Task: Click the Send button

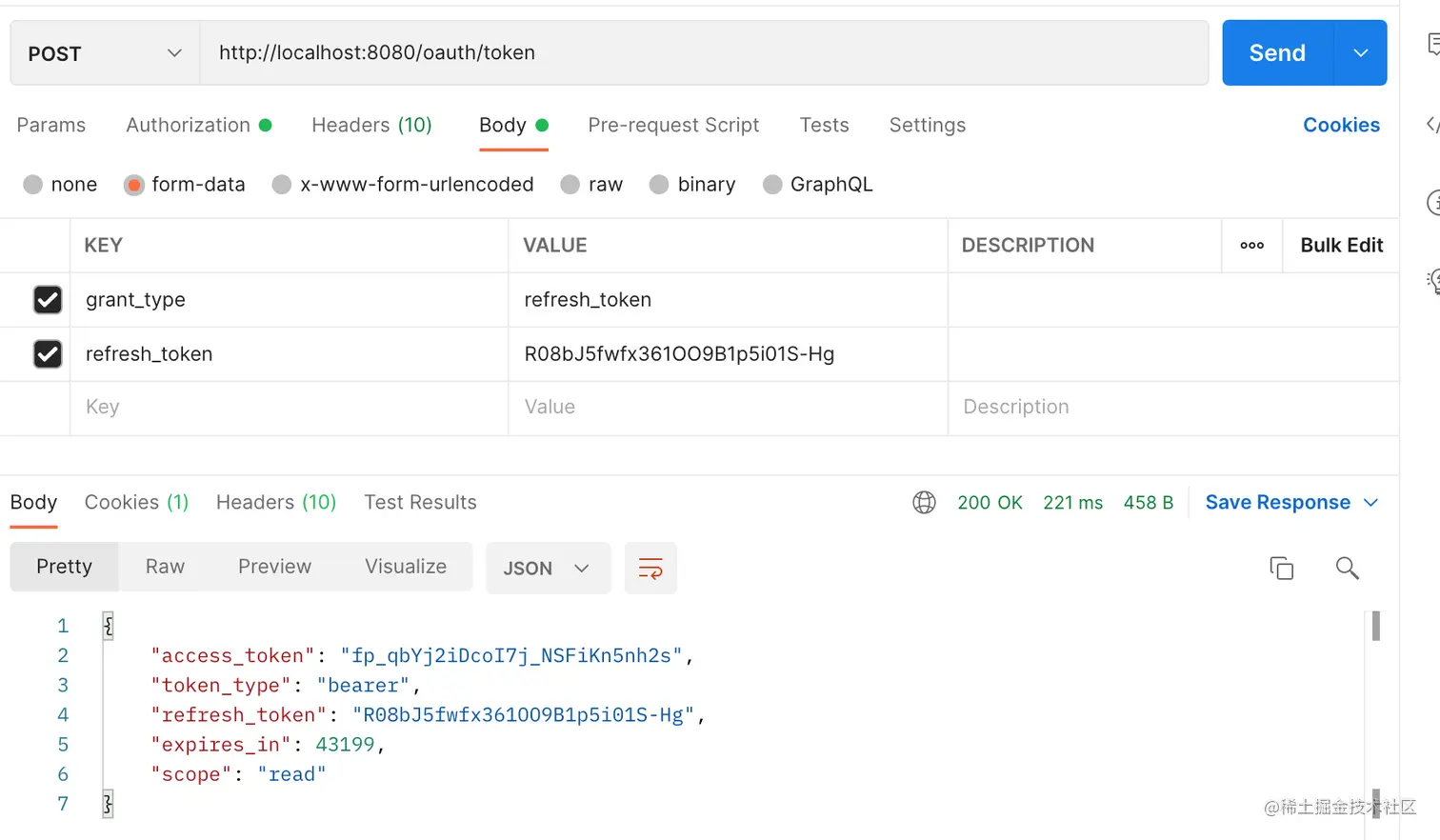Action: 1277,53
